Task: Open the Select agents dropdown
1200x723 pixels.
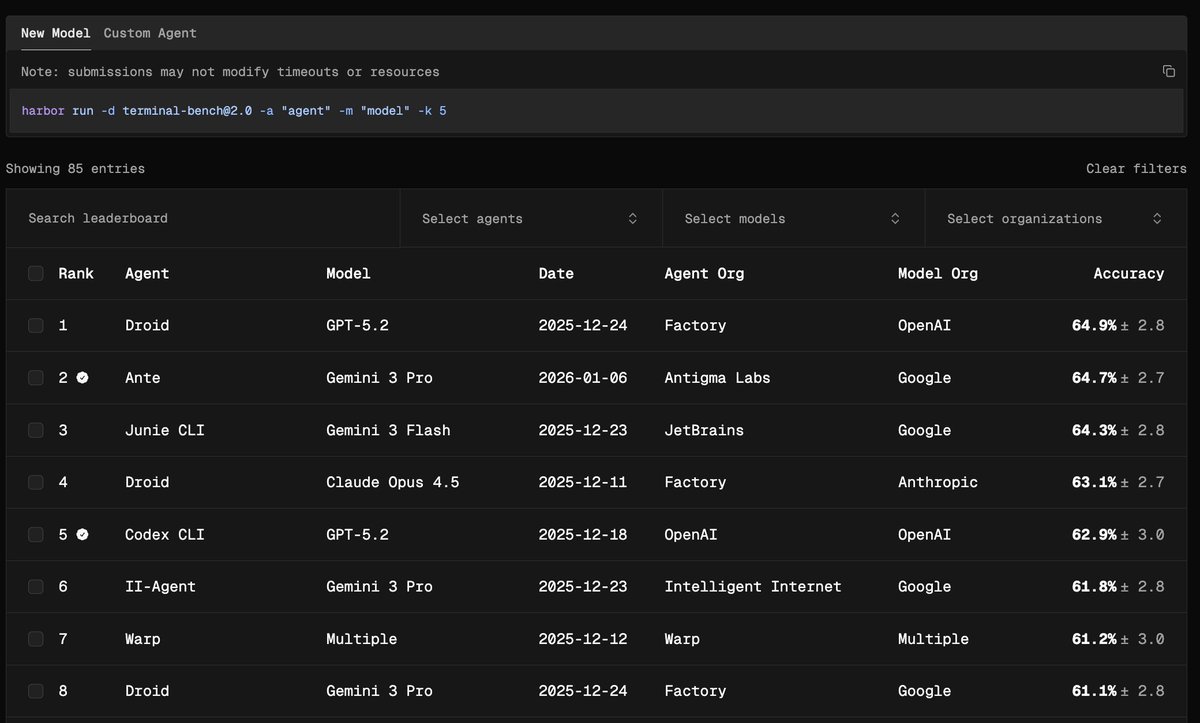Action: pos(531,218)
